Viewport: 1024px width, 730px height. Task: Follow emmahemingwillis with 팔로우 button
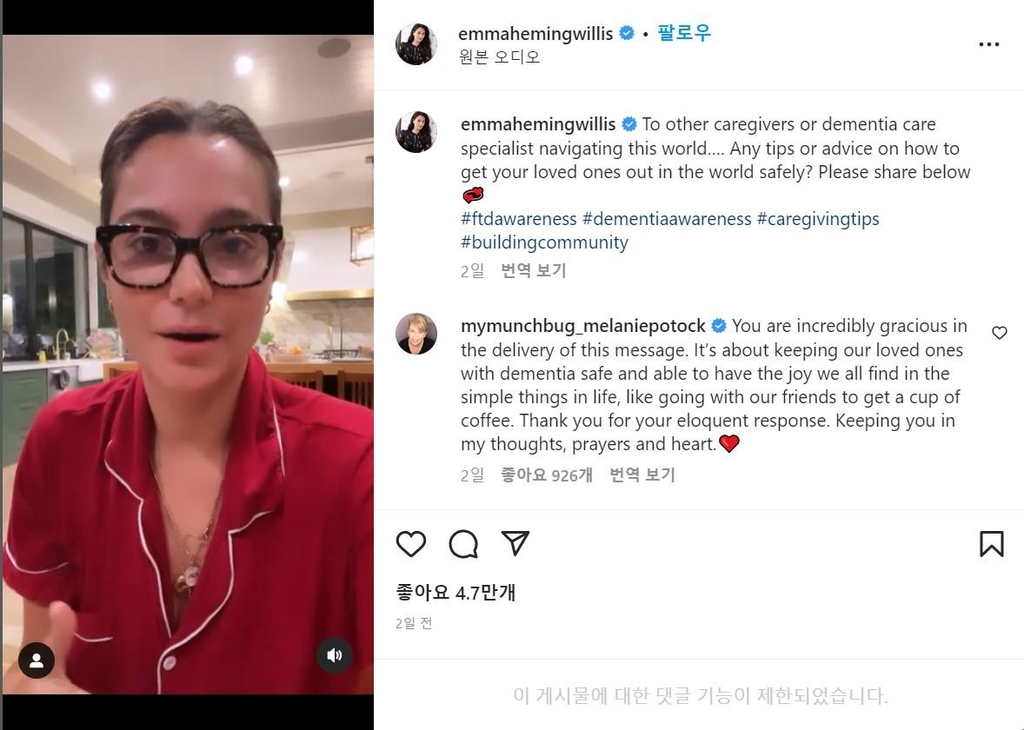pyautogui.click(x=684, y=33)
